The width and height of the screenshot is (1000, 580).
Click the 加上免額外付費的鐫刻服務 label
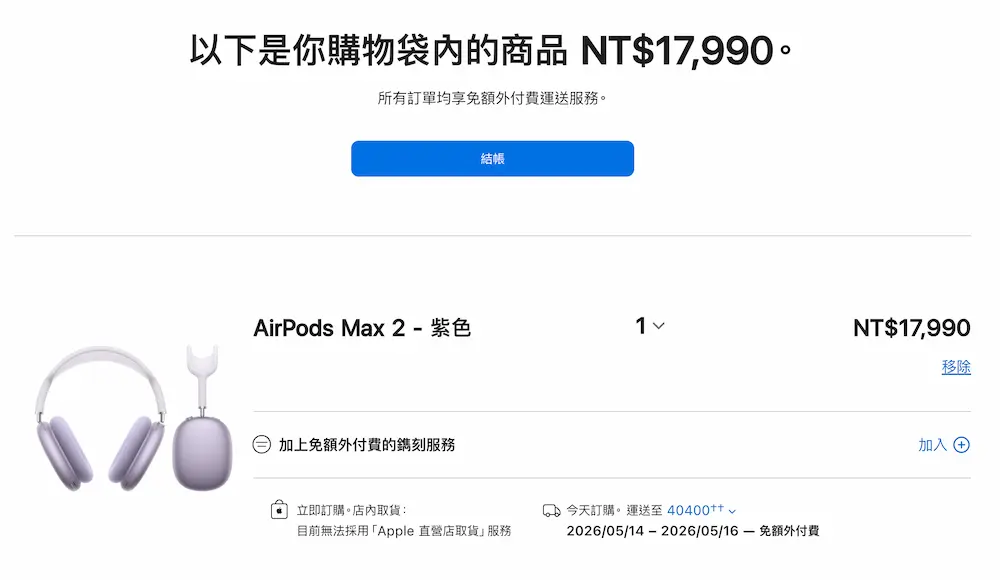click(365, 443)
